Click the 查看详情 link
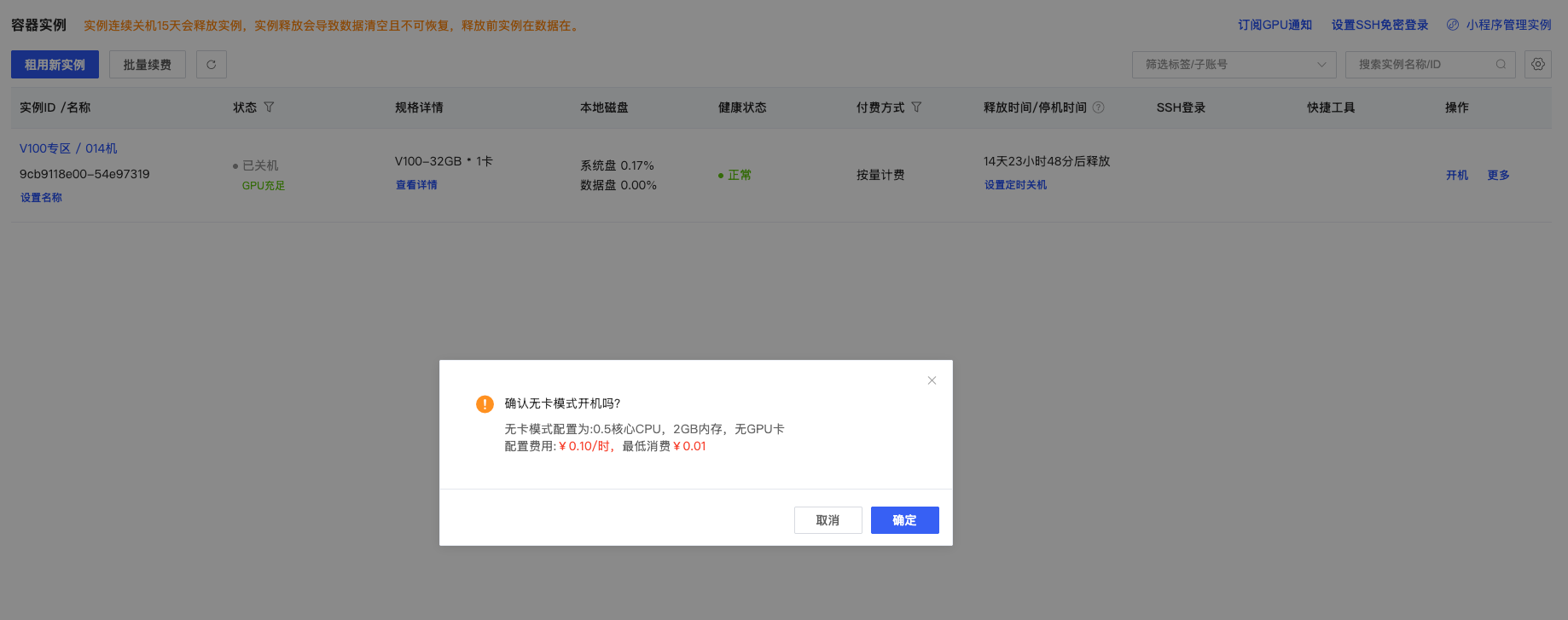The height and width of the screenshot is (620, 1568). 416,185
